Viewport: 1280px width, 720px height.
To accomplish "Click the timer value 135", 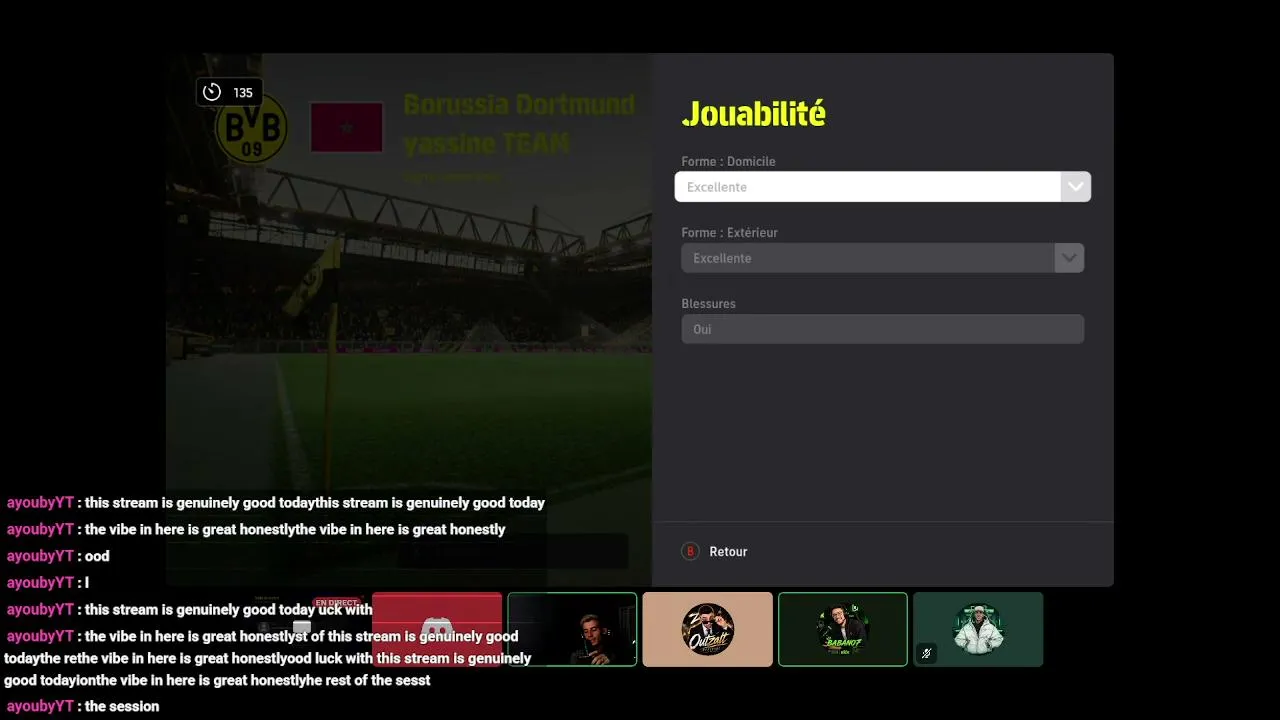I will coord(243,93).
